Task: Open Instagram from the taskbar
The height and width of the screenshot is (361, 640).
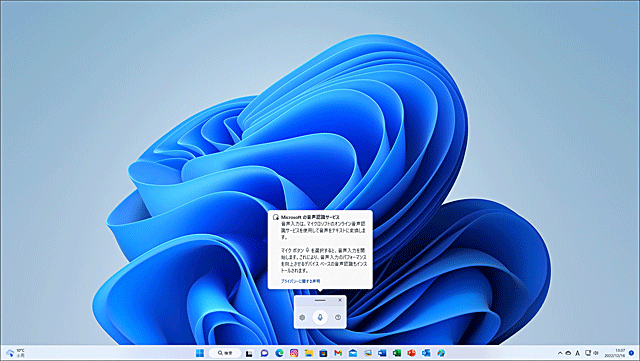Action: 294,353
